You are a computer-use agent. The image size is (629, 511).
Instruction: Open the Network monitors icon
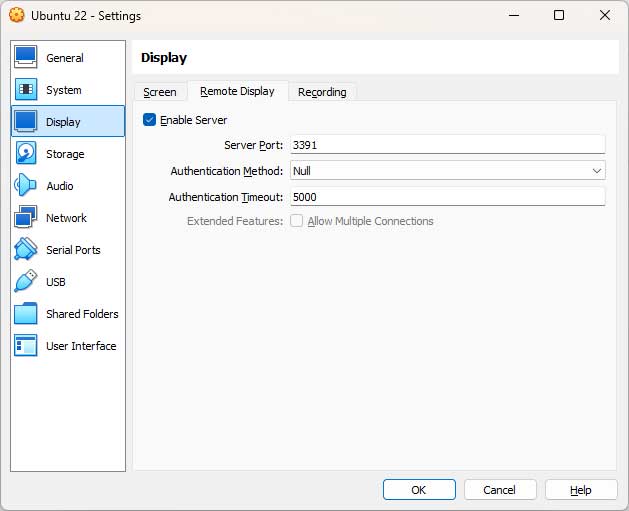coord(26,217)
